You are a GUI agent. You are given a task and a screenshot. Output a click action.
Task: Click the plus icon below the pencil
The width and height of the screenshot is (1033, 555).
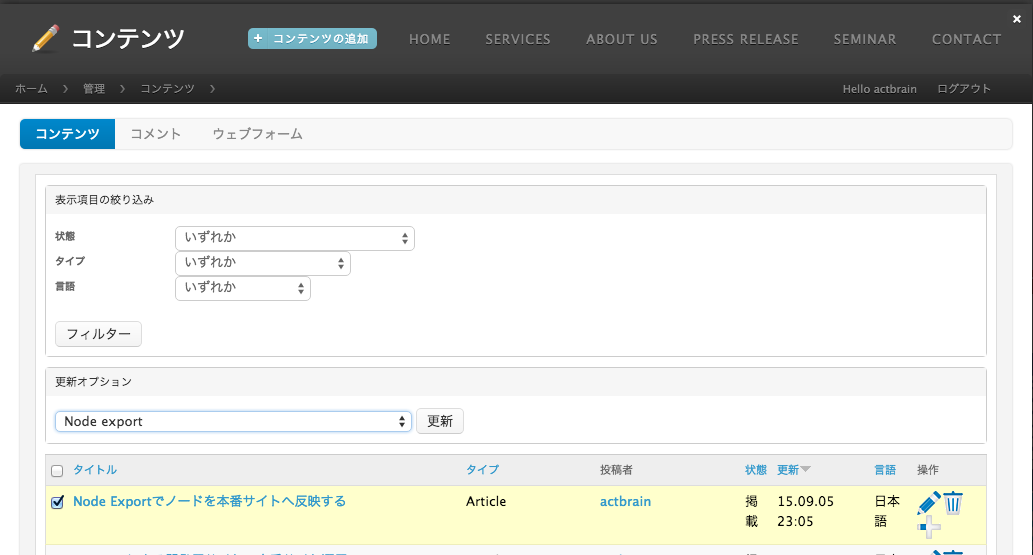click(x=929, y=527)
